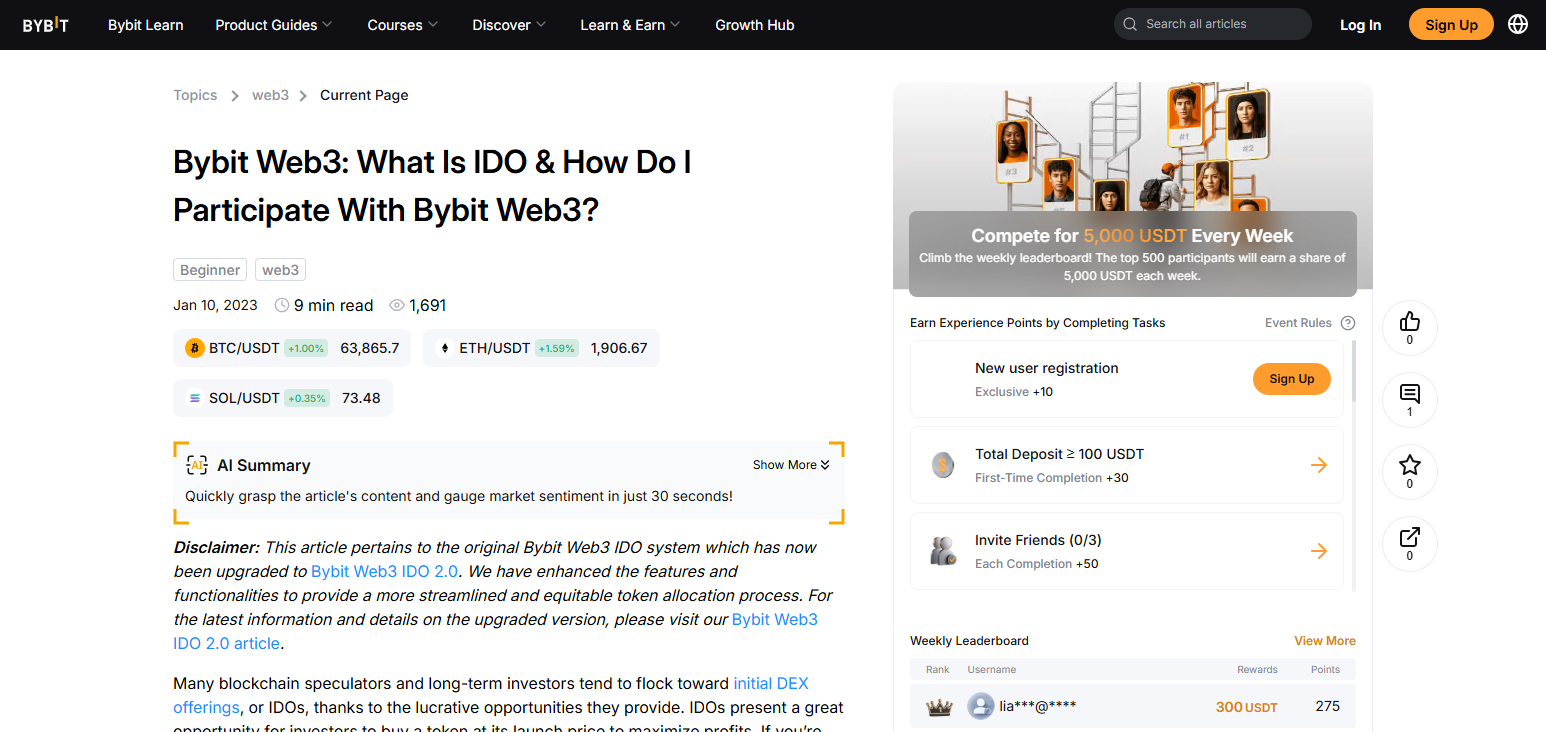The width and height of the screenshot is (1546, 732).
Task: Open Bybit Learn nav item
Action: tap(146, 25)
